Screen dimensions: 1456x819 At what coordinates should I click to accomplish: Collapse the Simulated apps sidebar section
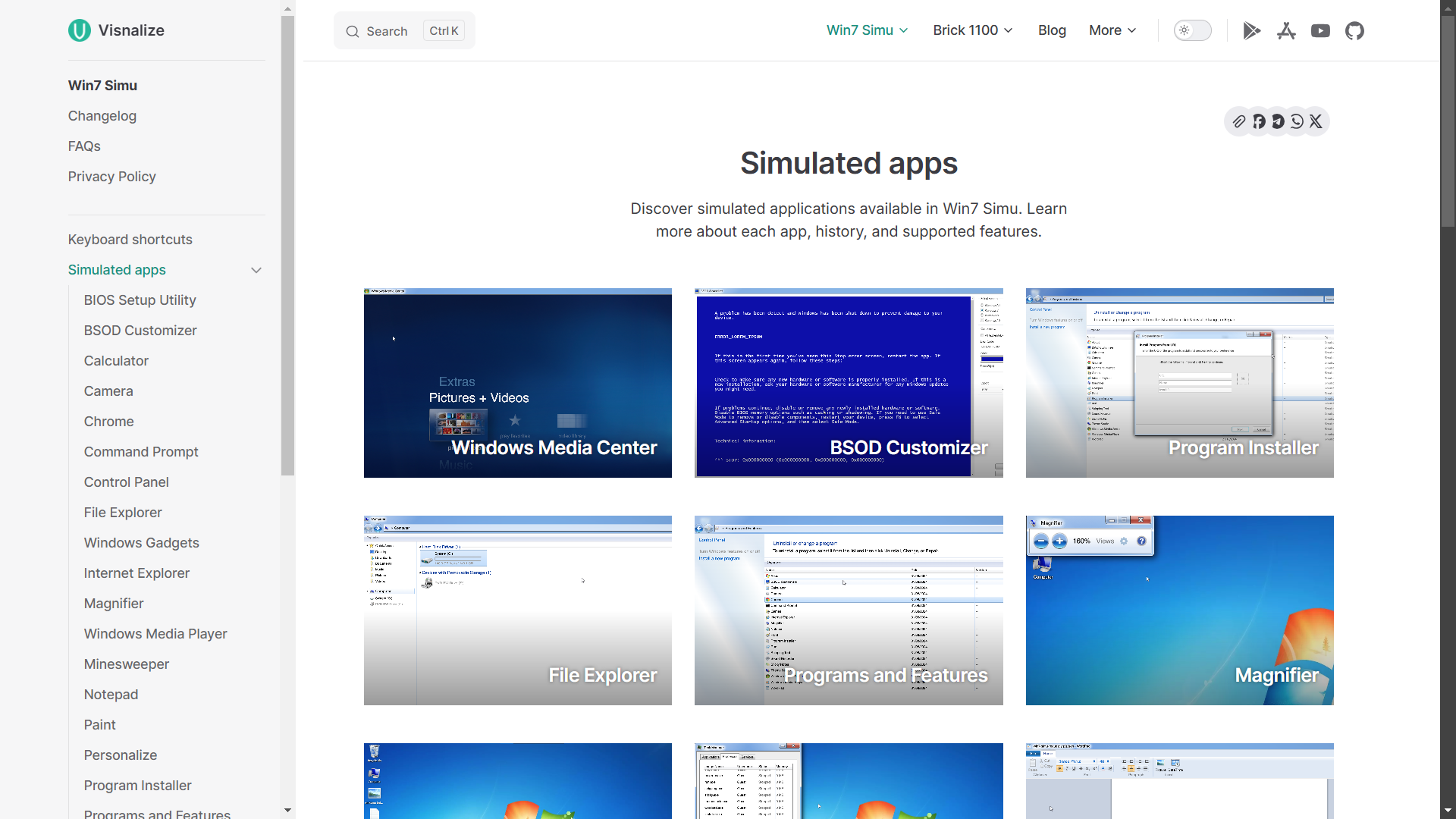[256, 270]
